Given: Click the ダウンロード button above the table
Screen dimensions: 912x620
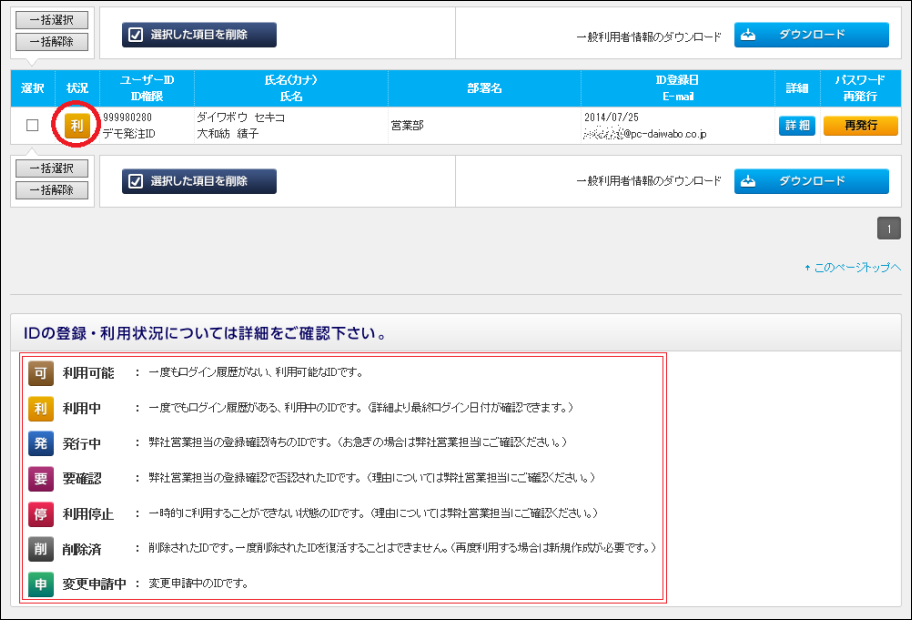Looking at the screenshot, I should pyautogui.click(x=811, y=35).
